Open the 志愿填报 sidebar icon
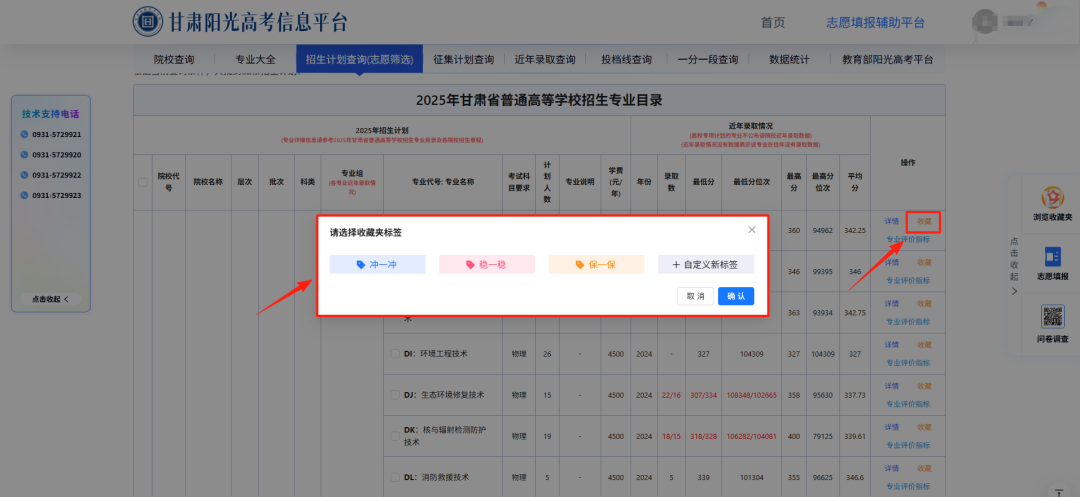The height and width of the screenshot is (497, 1080). pos(1052,257)
